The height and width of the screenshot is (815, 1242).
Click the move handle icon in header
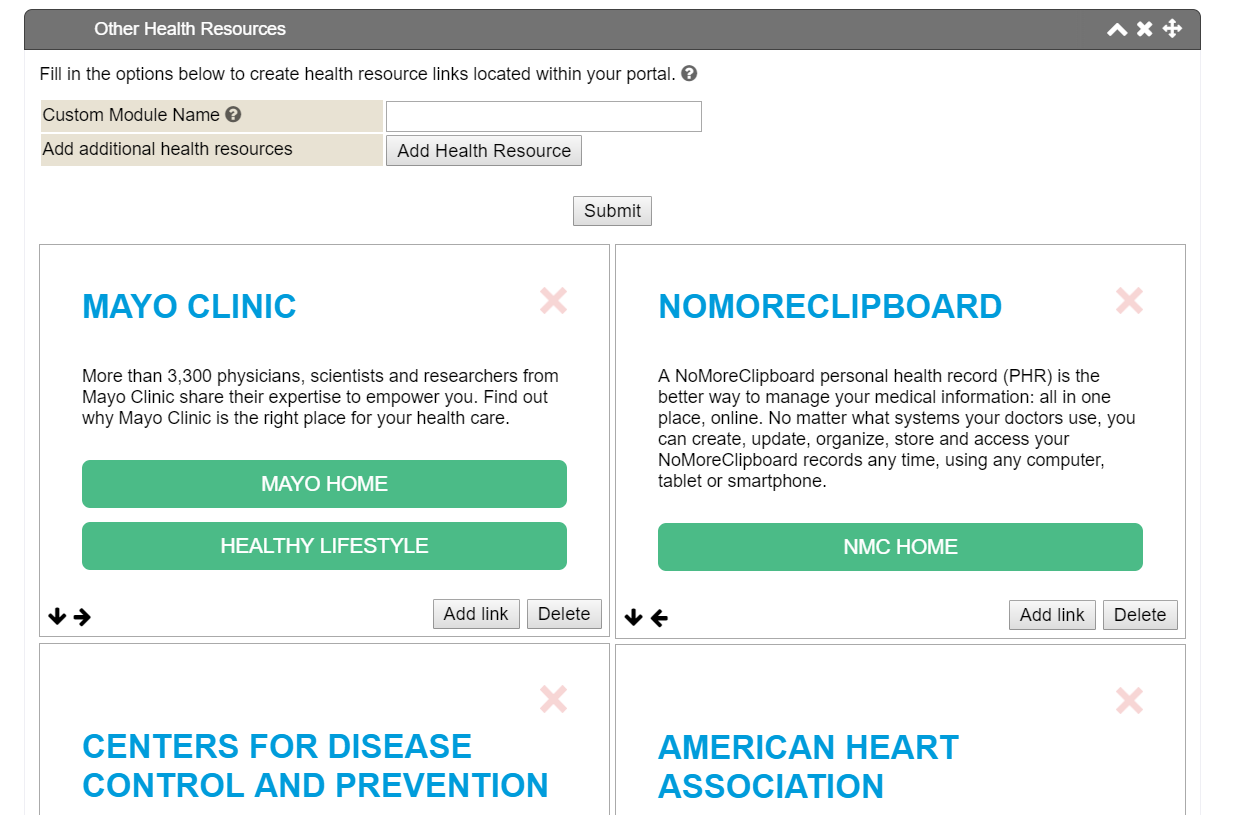coord(1173,29)
